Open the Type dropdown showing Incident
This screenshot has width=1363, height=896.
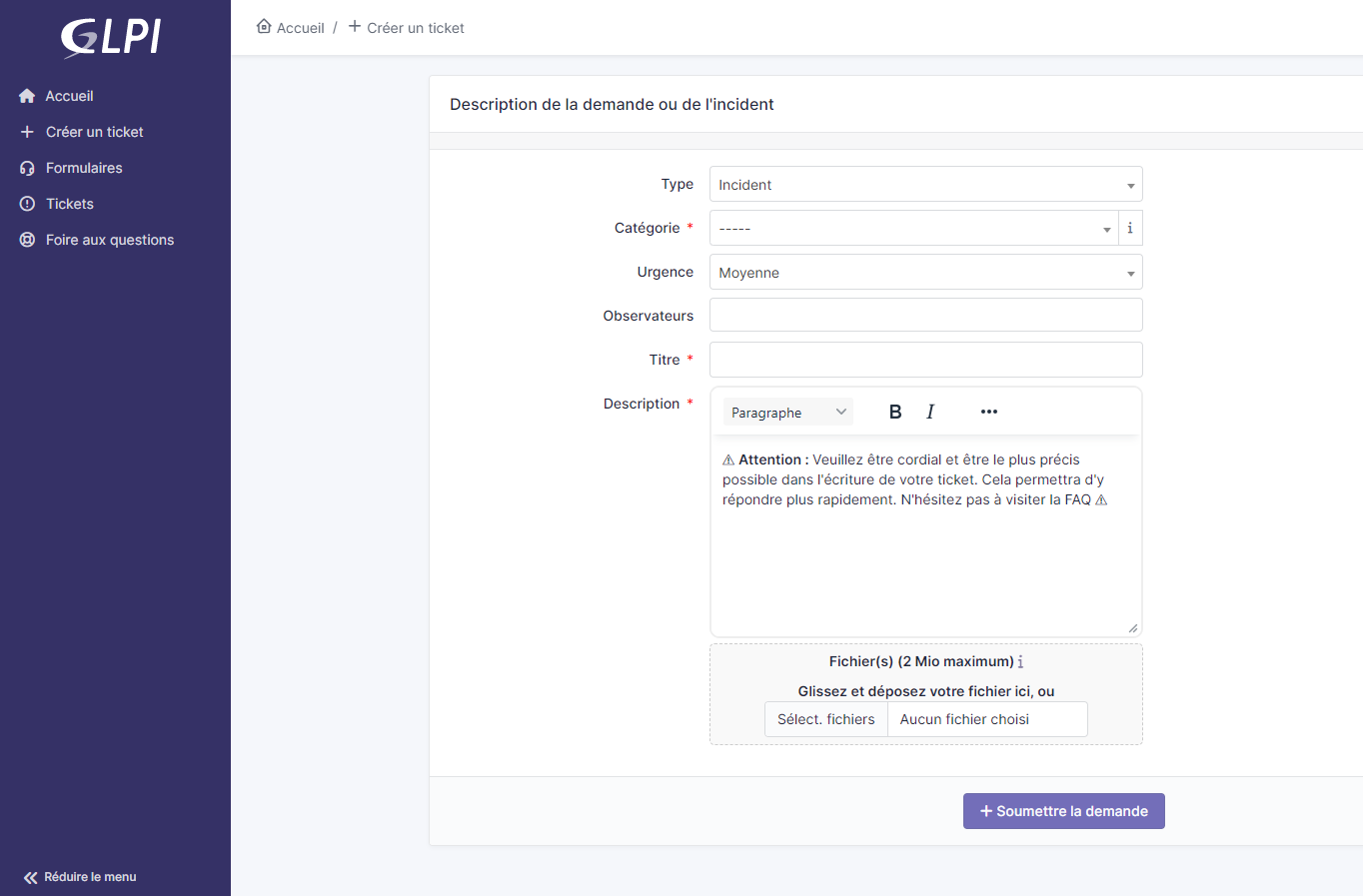click(x=925, y=185)
